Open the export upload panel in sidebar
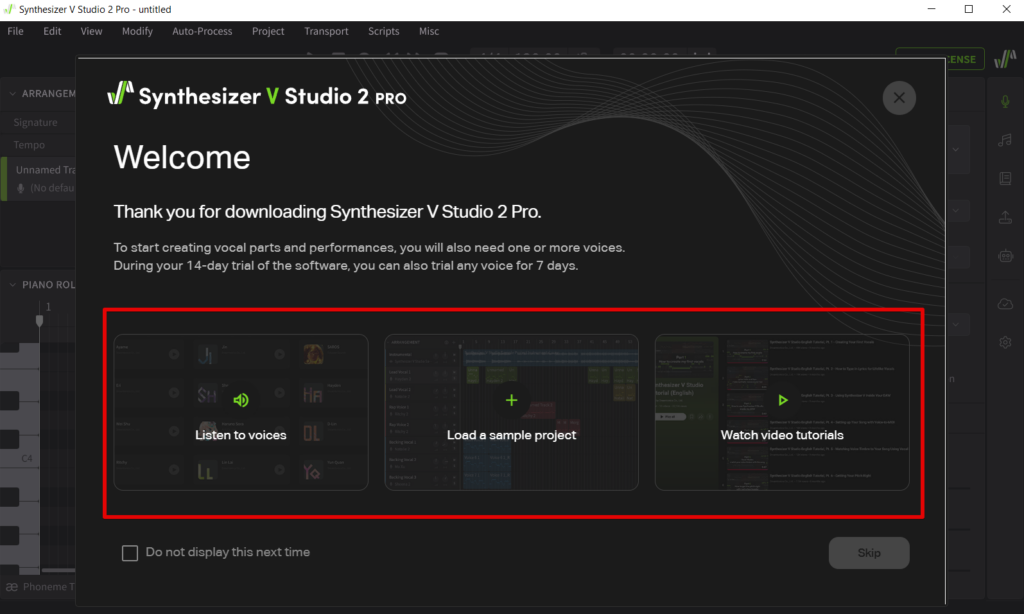 pos(1005,217)
